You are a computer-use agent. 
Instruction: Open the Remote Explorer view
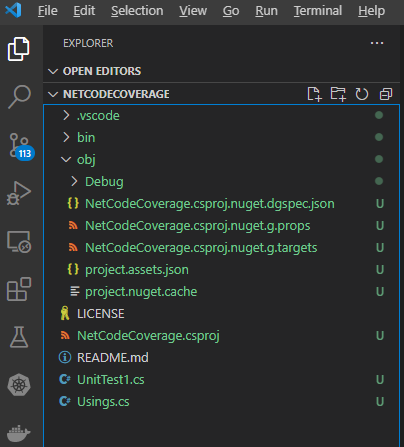(x=19, y=242)
